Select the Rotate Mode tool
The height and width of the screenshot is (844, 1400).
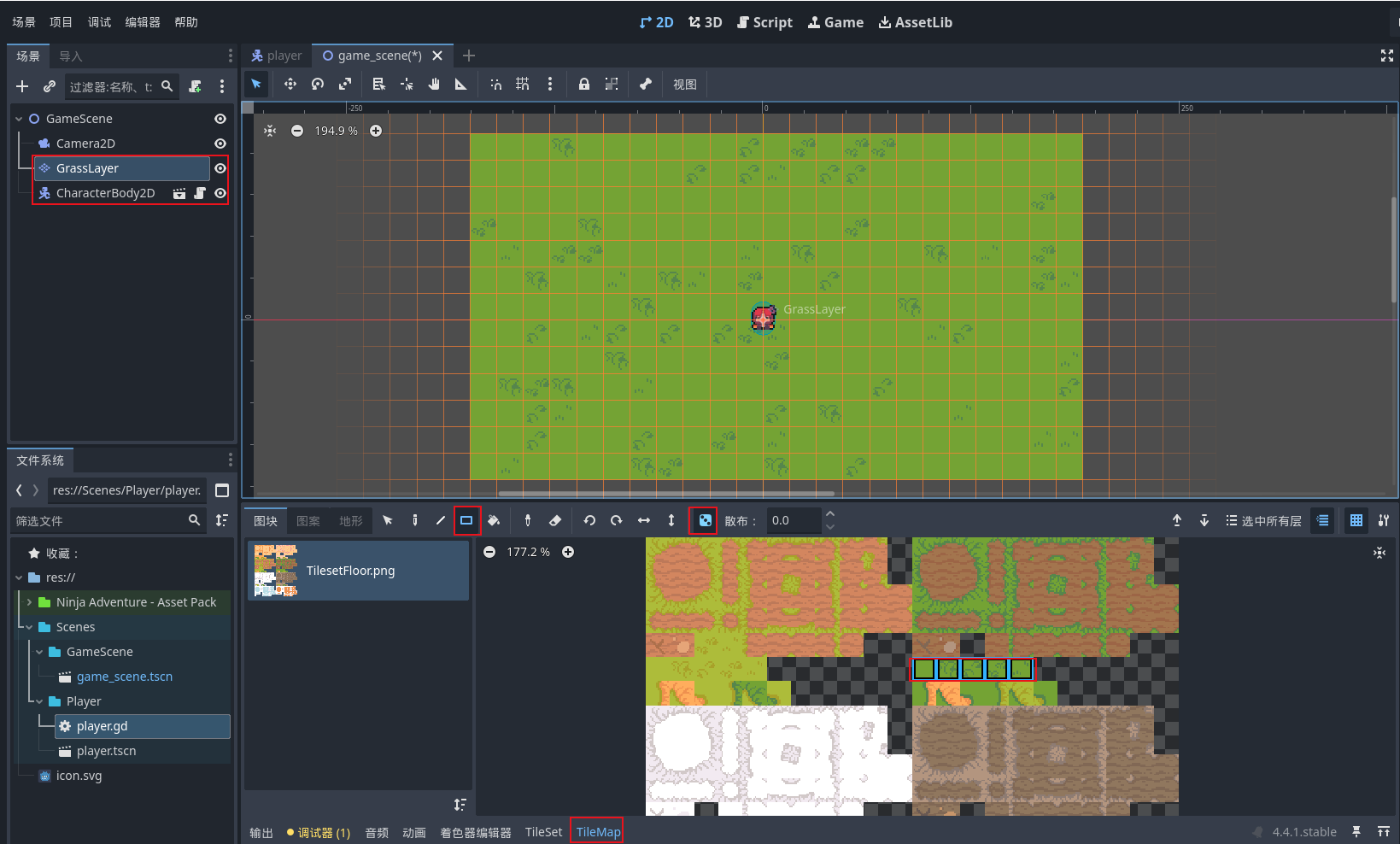point(318,84)
